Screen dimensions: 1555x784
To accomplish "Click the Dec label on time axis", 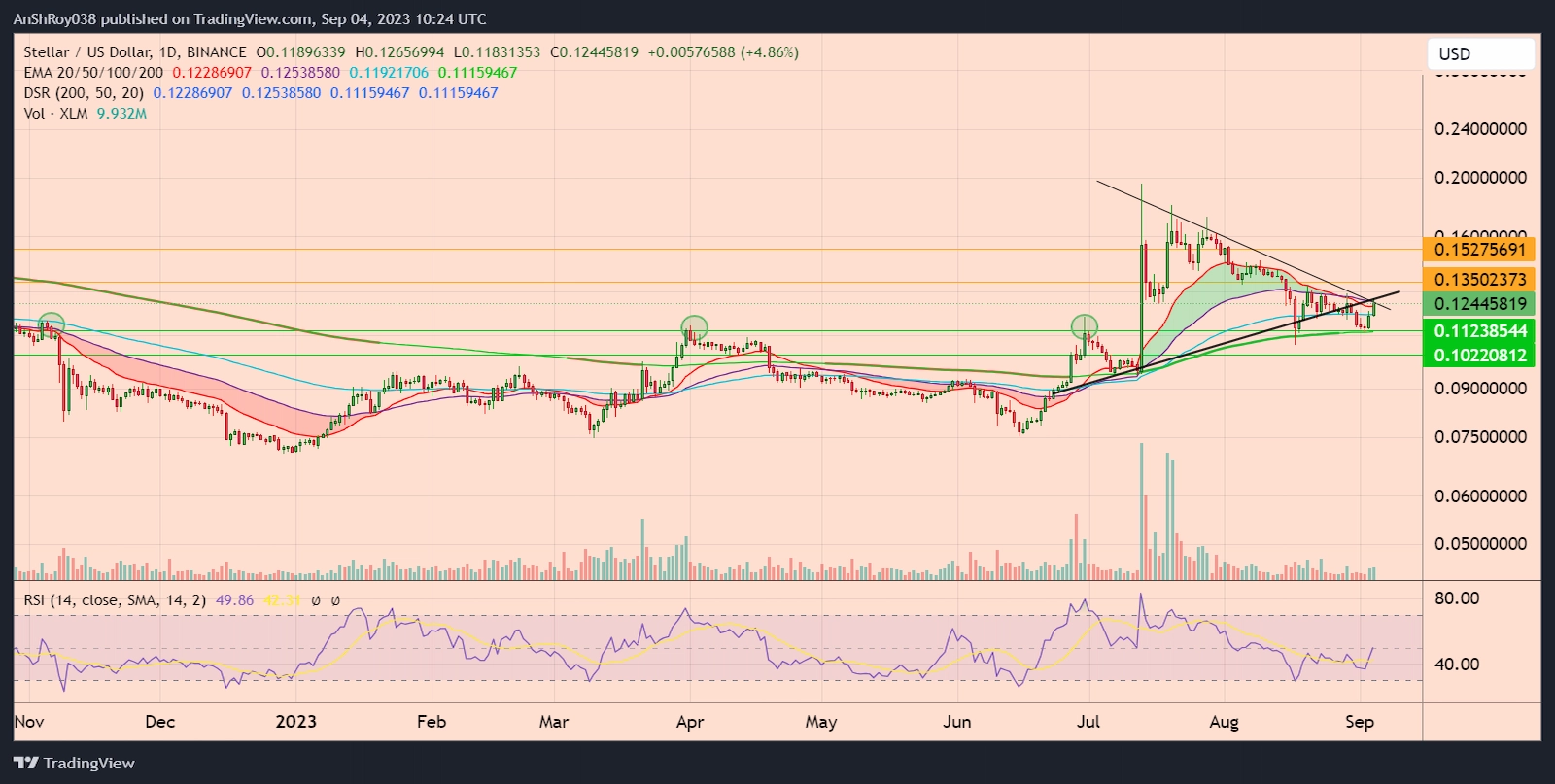I will pos(159,722).
